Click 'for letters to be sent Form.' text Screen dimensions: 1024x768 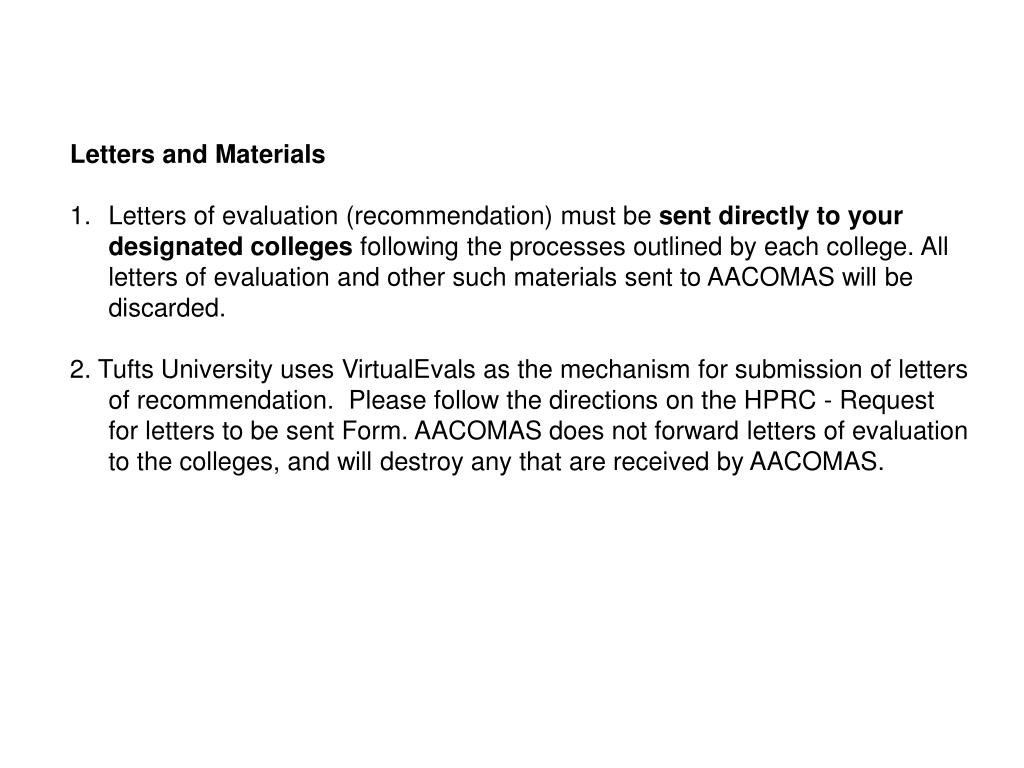pyautogui.click(x=258, y=431)
